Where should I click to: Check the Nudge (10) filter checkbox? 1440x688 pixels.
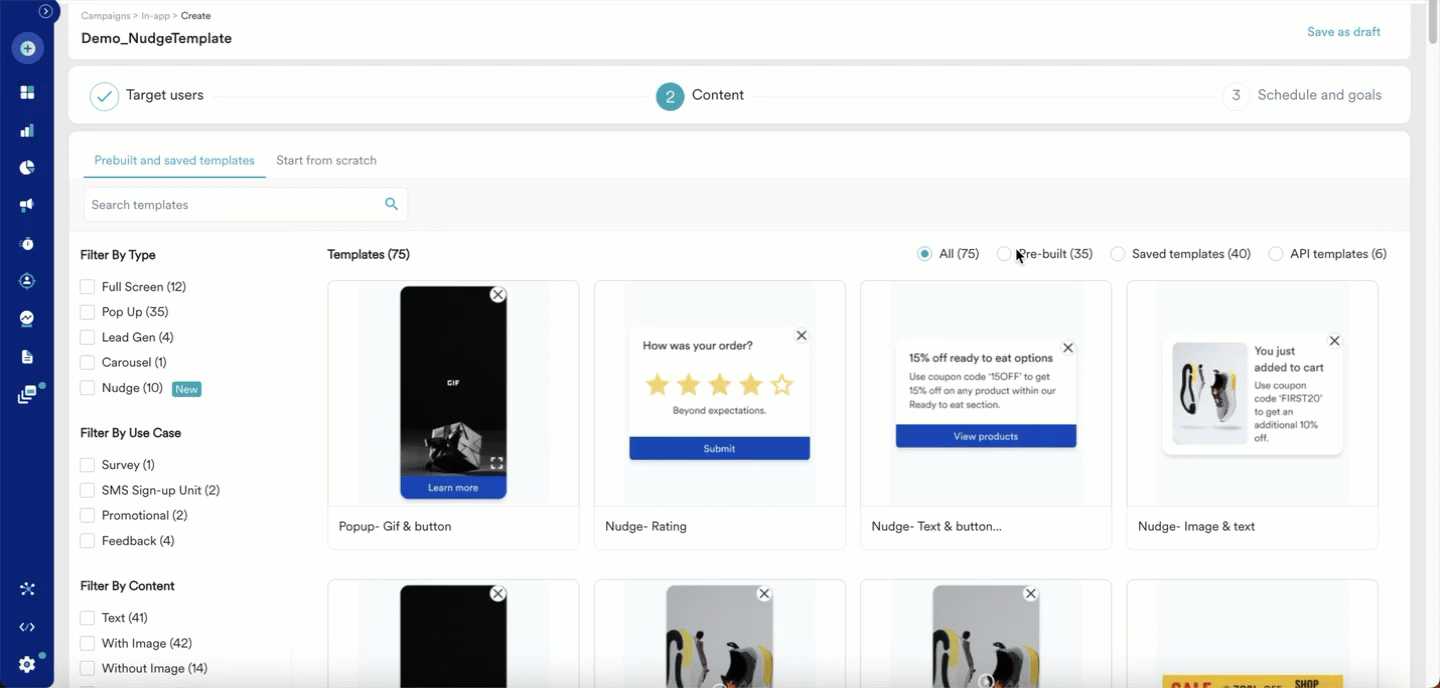87,387
